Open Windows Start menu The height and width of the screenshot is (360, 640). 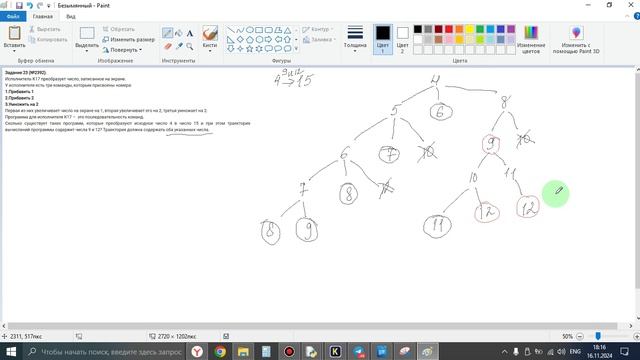[x=11, y=351]
